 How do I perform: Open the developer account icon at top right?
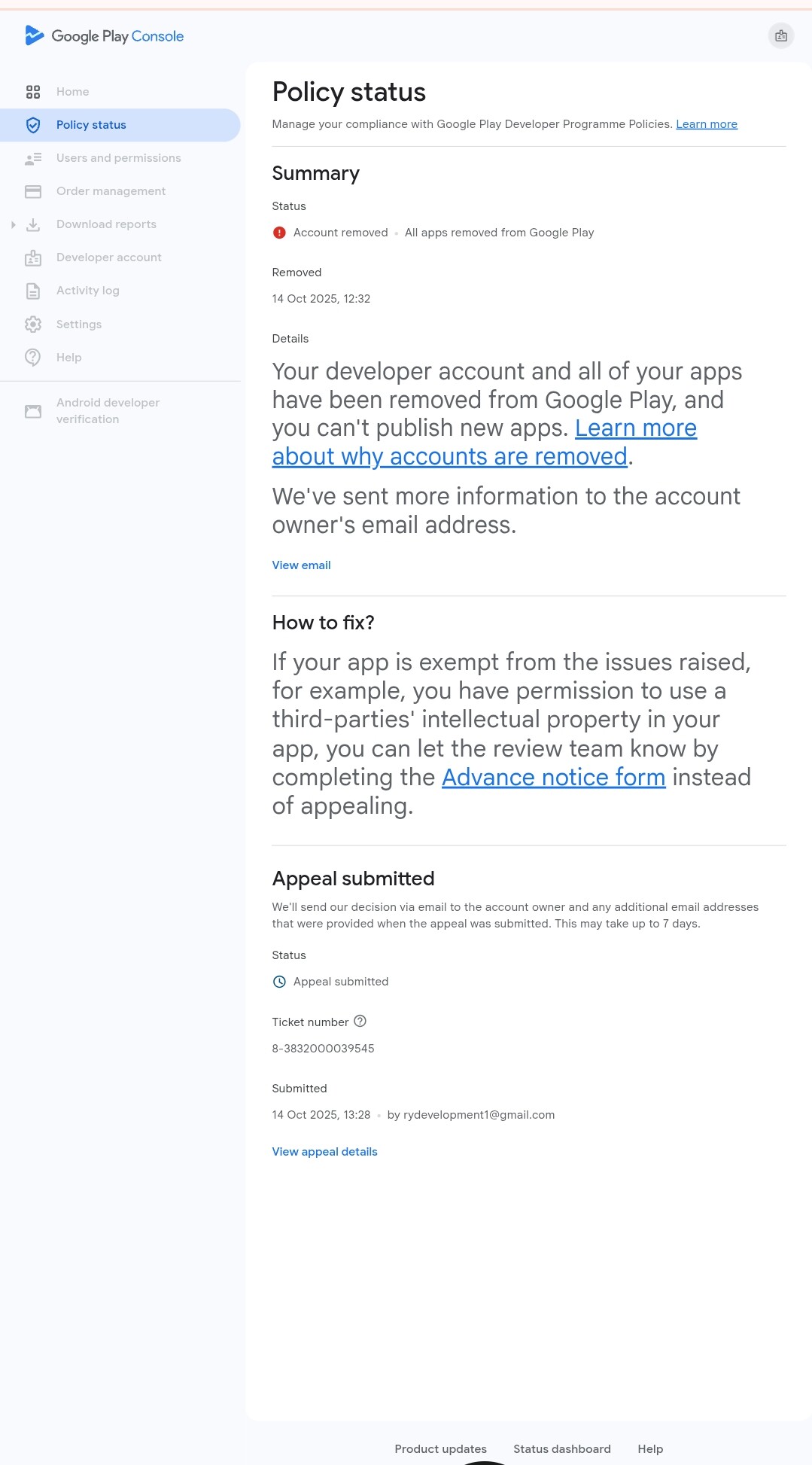[x=780, y=35]
